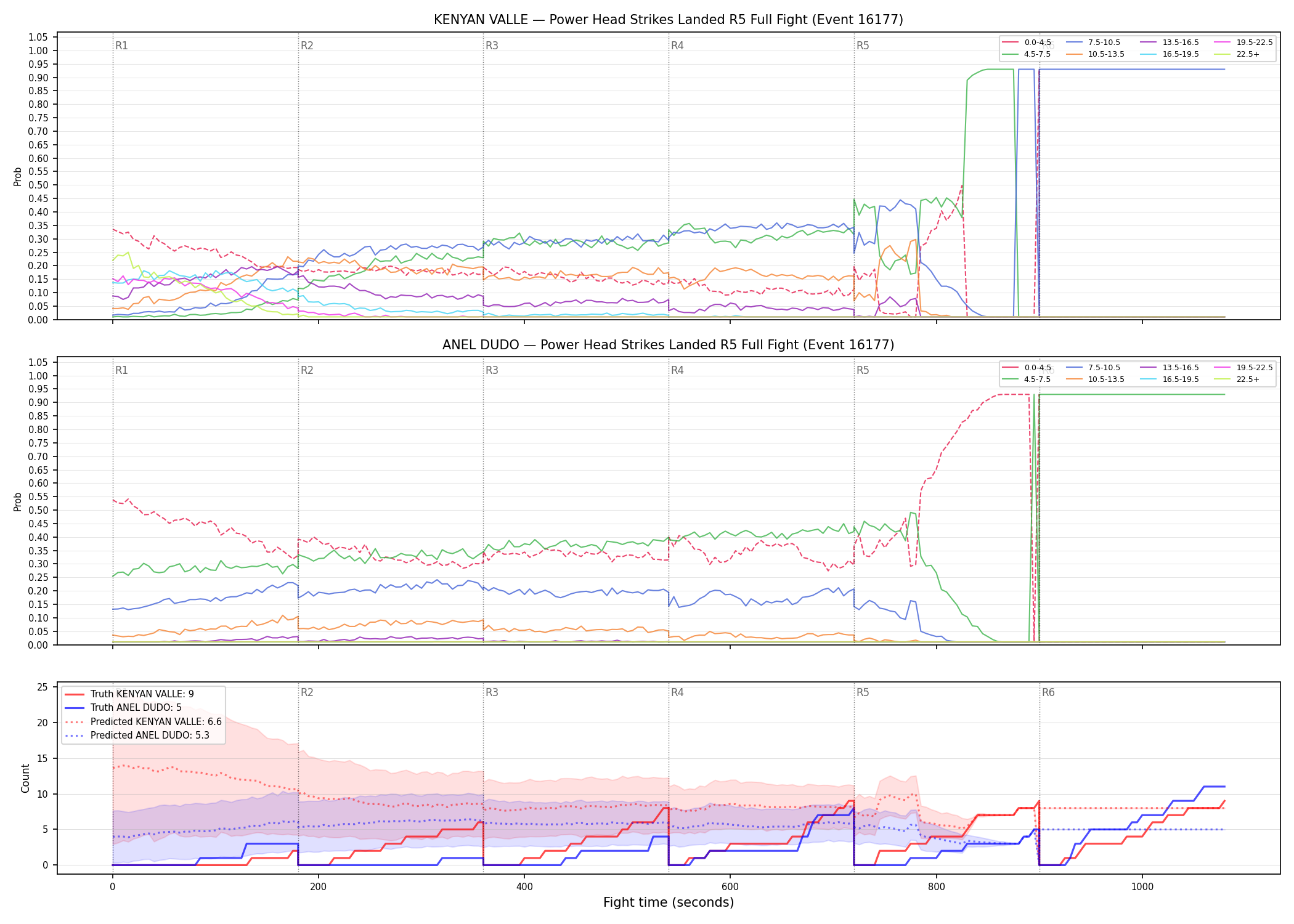Select legend entry 4.5-7.5 in Anel Dudo chart

[x=1027, y=379]
